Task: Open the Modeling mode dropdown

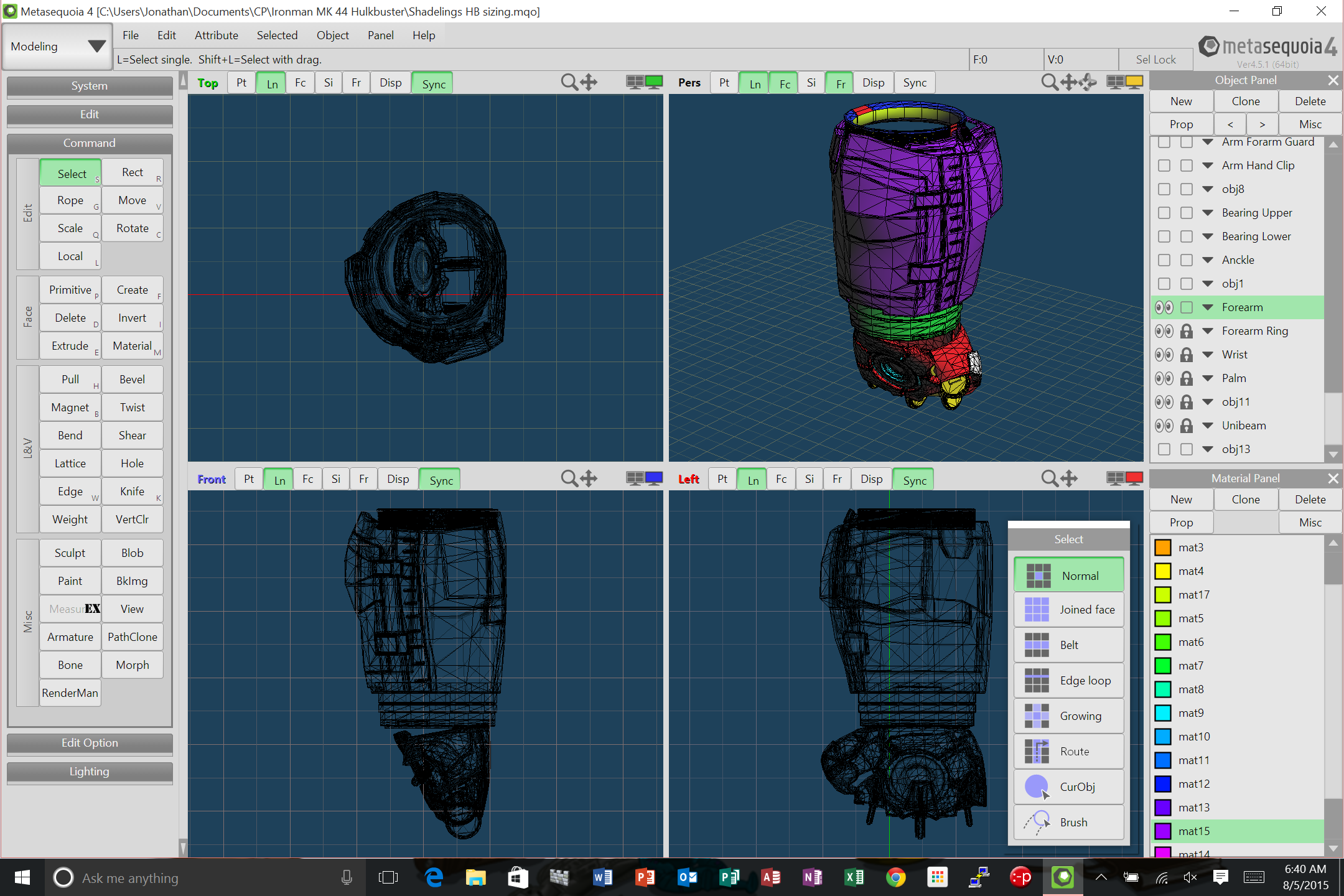Action: pos(57,47)
